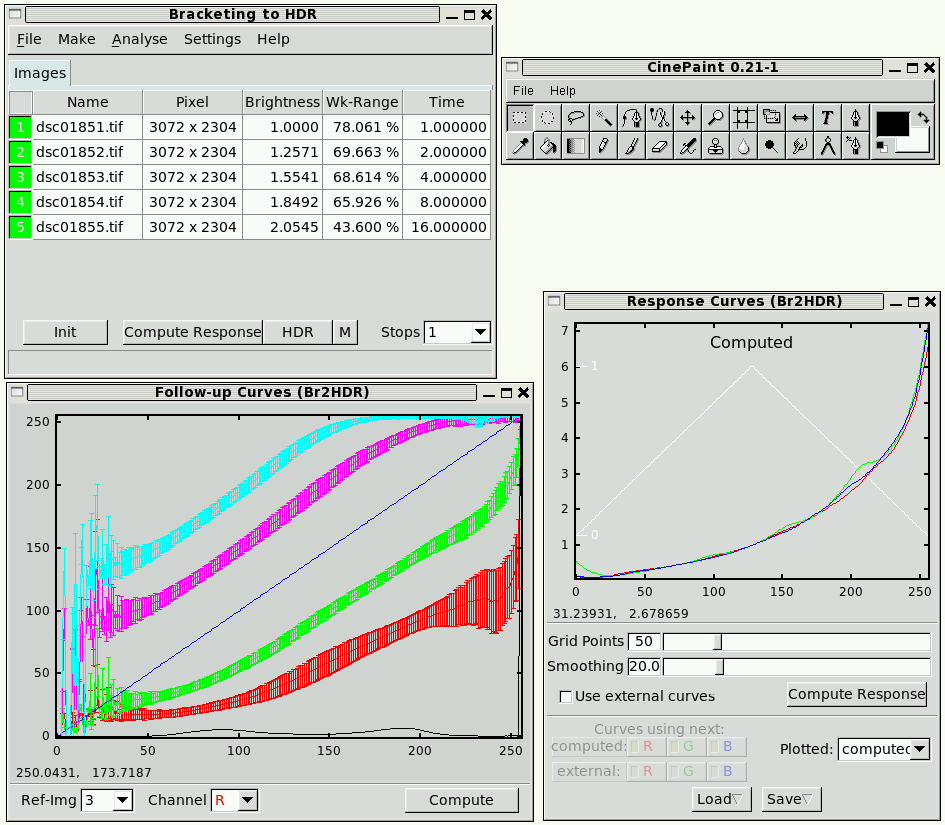Choose the Lasso free-select tool
Image resolution: width=945 pixels, height=825 pixels.
[x=576, y=118]
